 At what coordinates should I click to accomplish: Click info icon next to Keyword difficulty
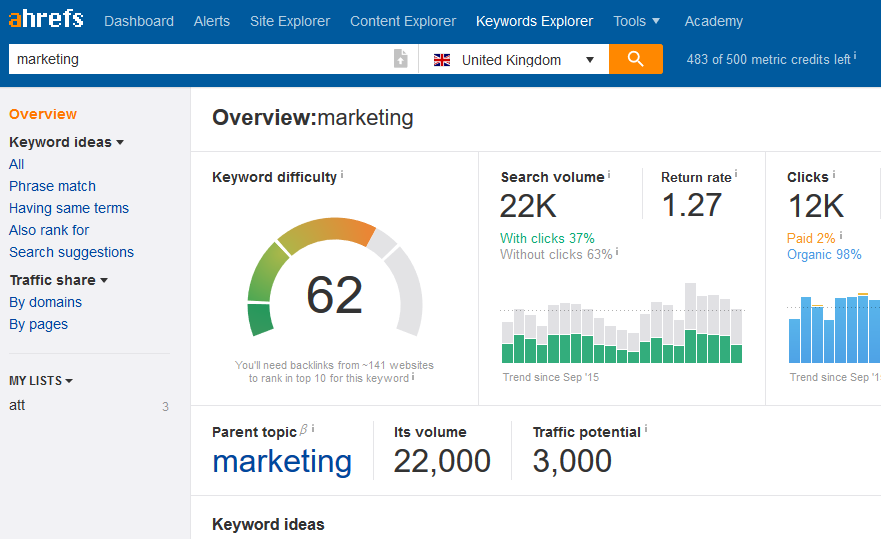click(342, 175)
